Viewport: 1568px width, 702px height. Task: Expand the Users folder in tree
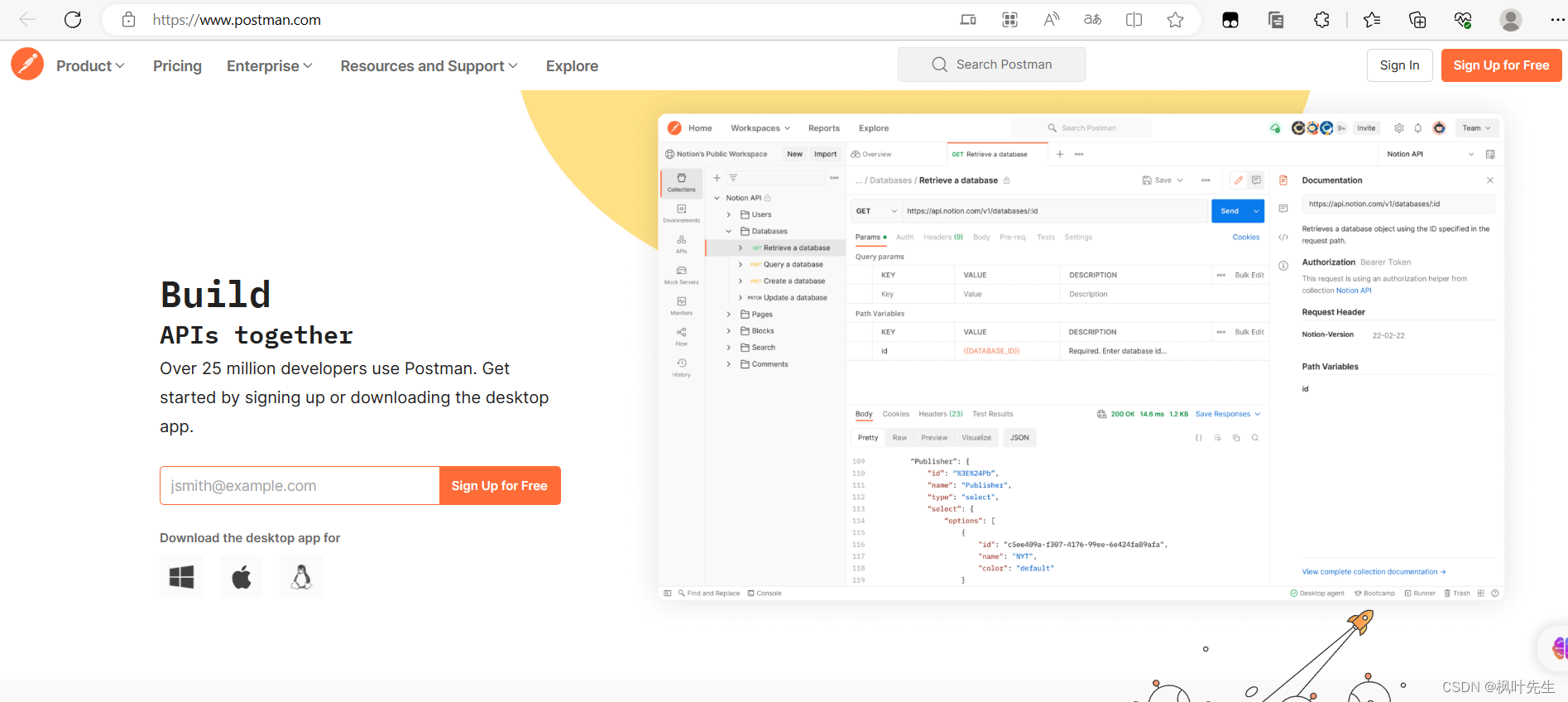click(729, 214)
